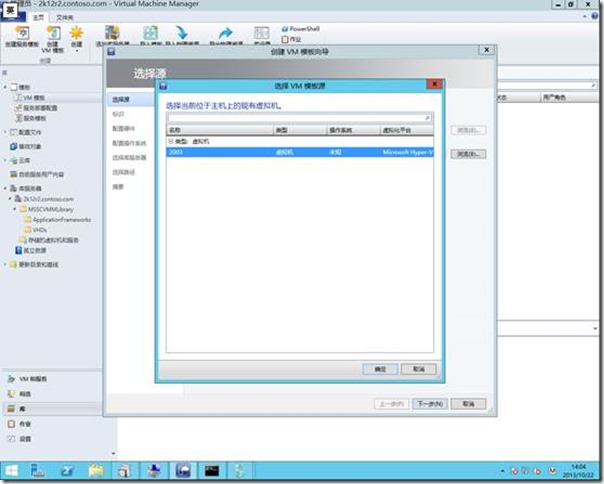Click Next (下一步) in the wizard
Viewport: 604px width, 484px height.
click(430, 404)
